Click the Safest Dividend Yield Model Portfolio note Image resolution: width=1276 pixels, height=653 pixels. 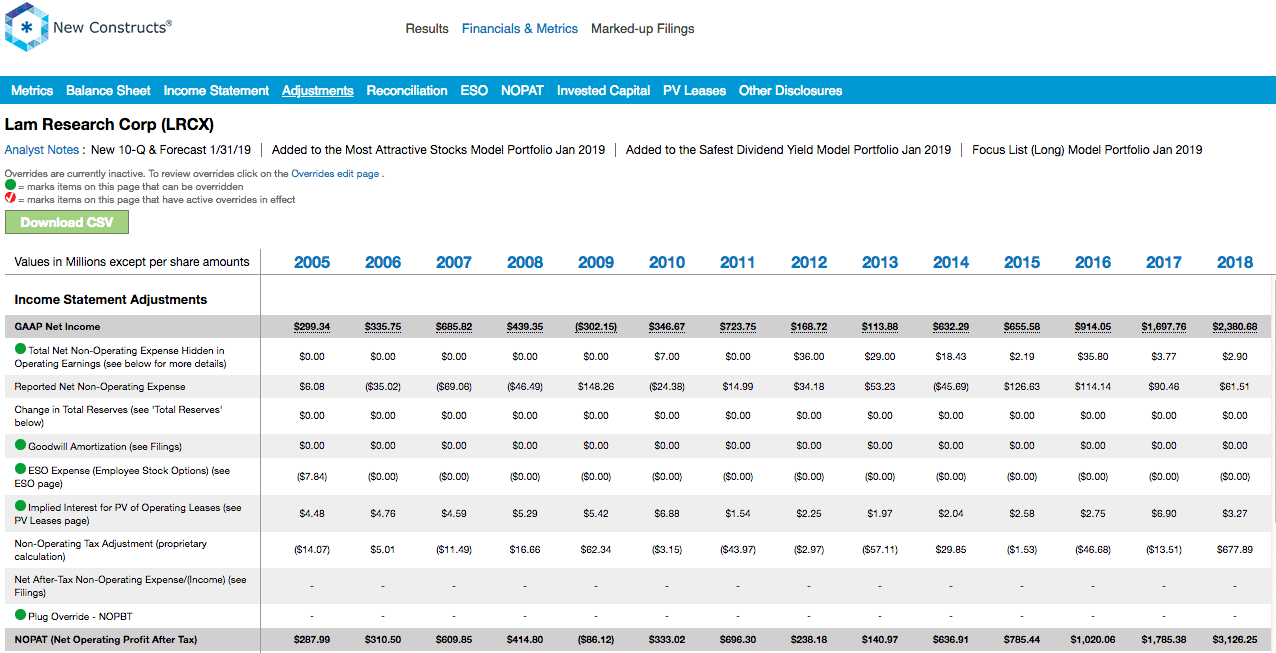[x=788, y=150]
